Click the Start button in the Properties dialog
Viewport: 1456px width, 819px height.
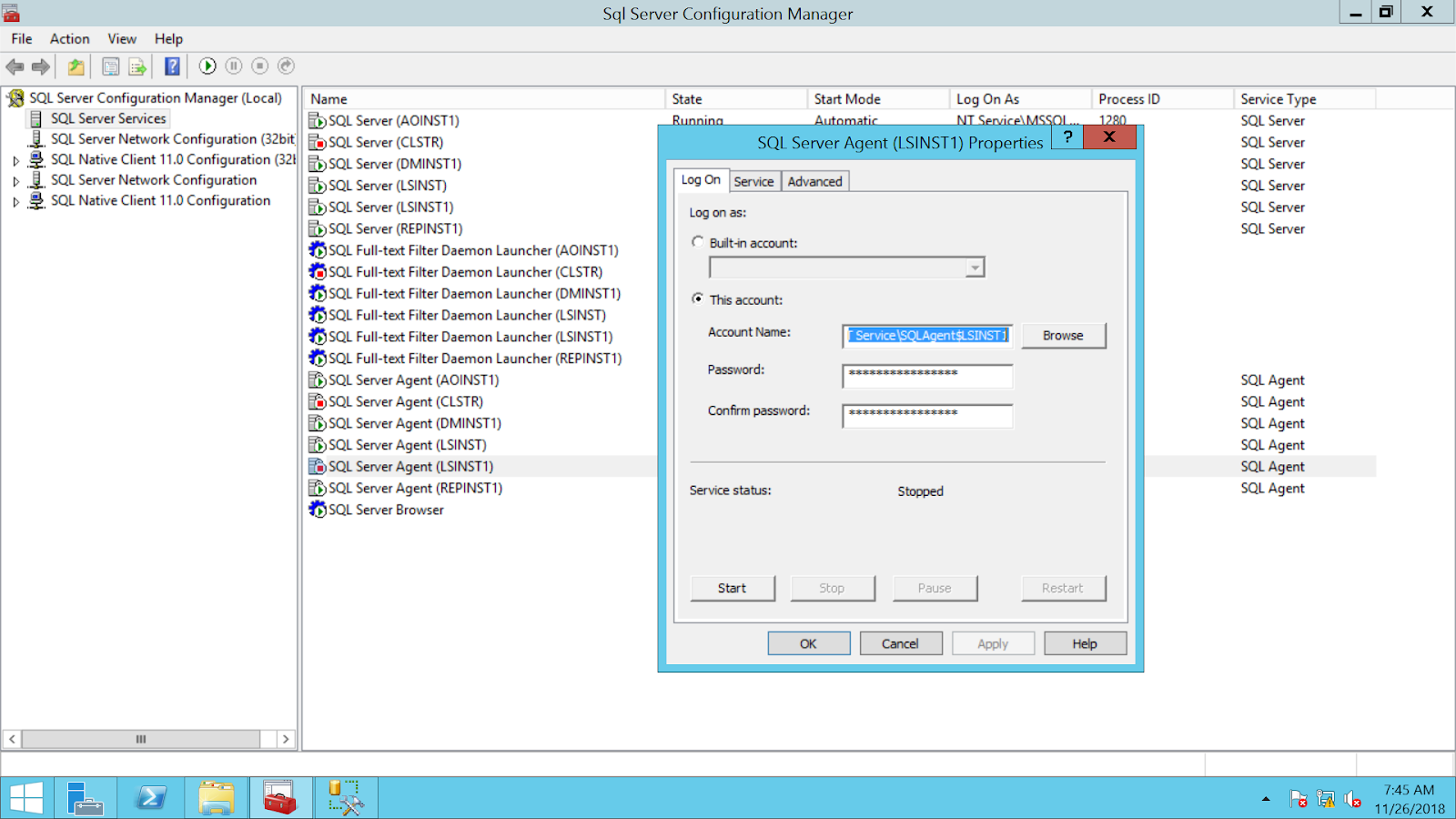733,589
